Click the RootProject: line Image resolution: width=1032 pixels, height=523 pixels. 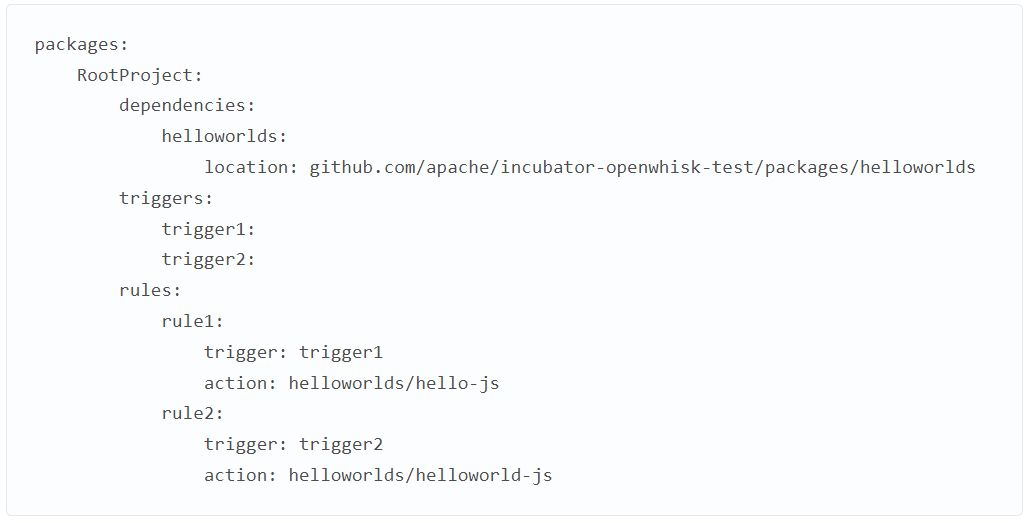click(140, 75)
